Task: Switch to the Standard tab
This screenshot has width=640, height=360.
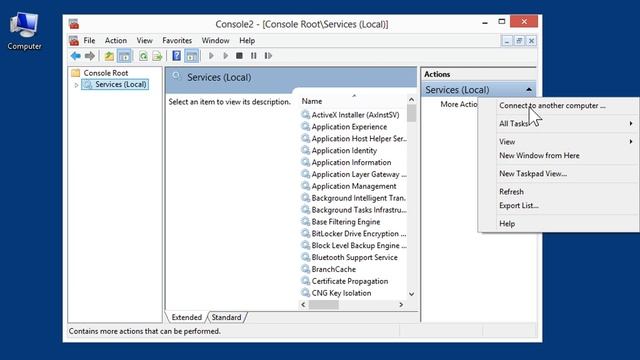Action: (226, 317)
